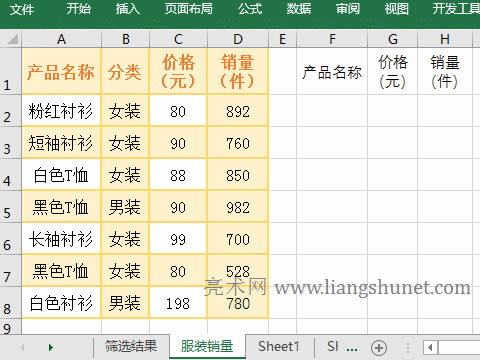The width and height of the screenshot is (480, 360).
Task: Click the price cell 88
Action: 178,174
